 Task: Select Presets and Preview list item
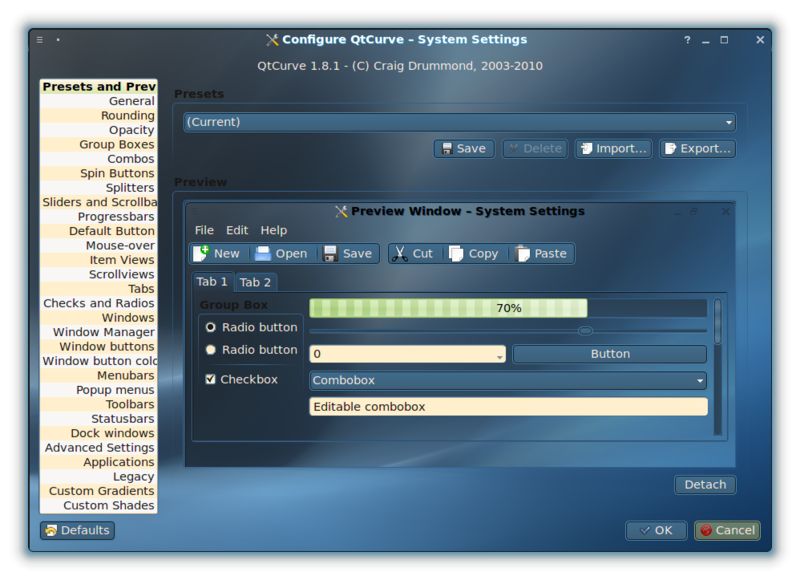[x=98, y=87]
